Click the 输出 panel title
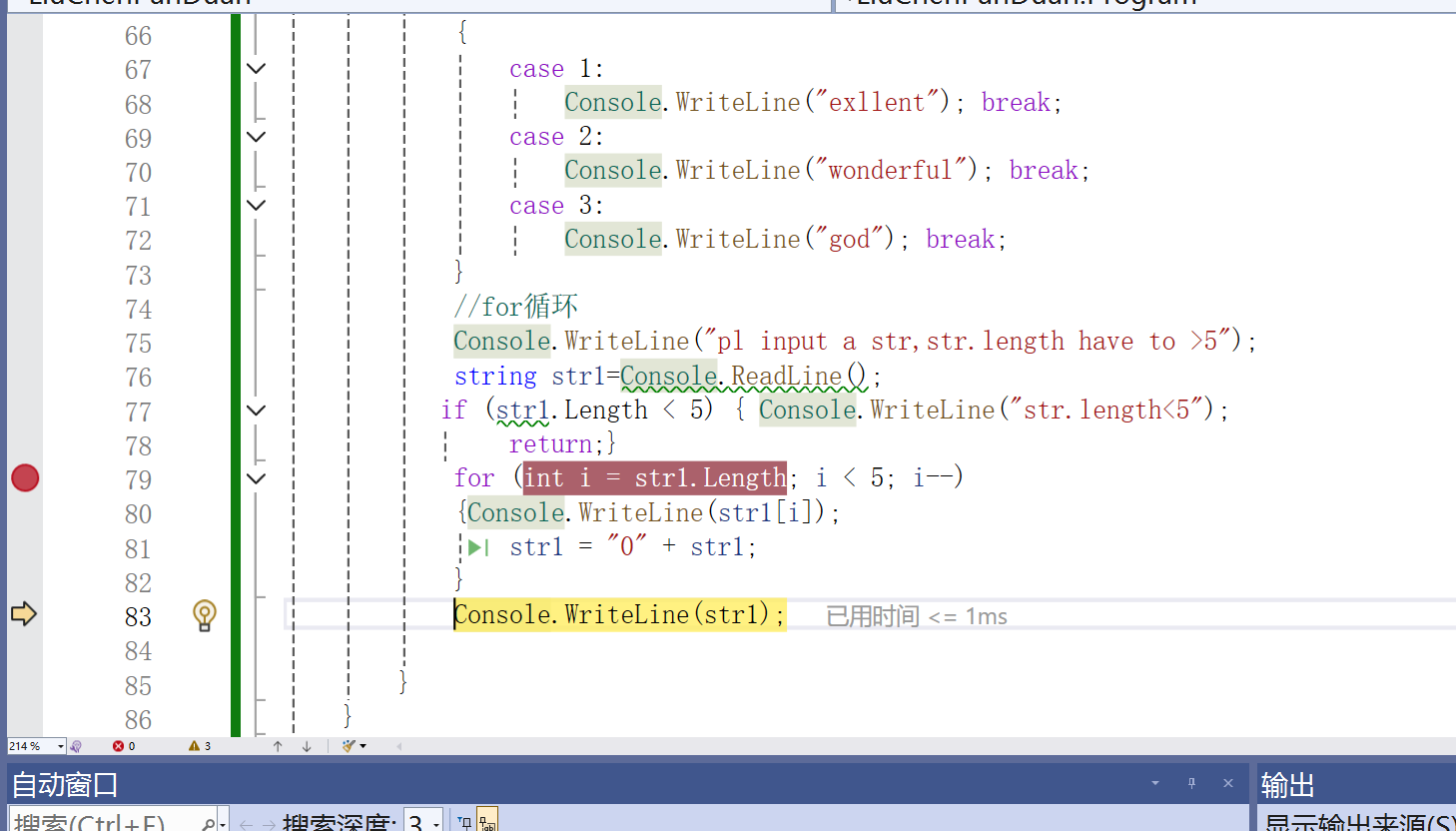 pos(1287,785)
